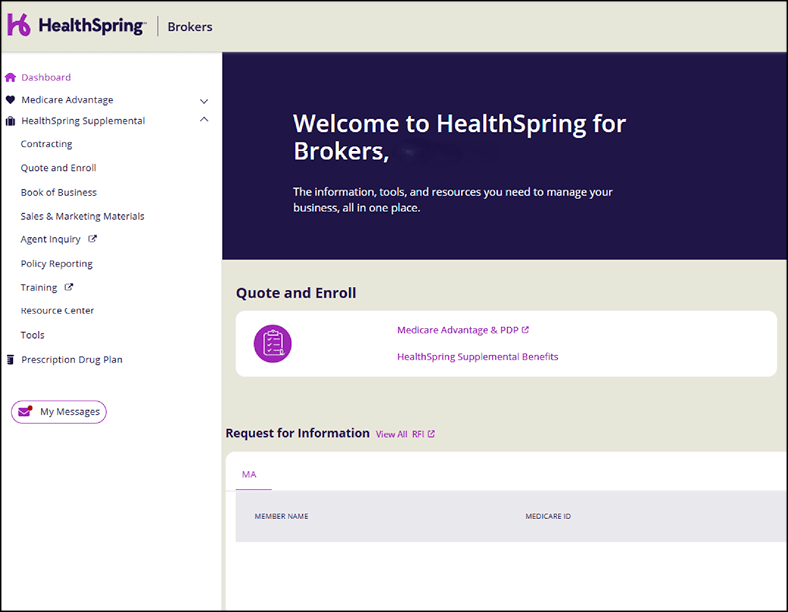Click the HealthSpring wordmark in header
The height and width of the screenshot is (612, 788).
point(92,26)
